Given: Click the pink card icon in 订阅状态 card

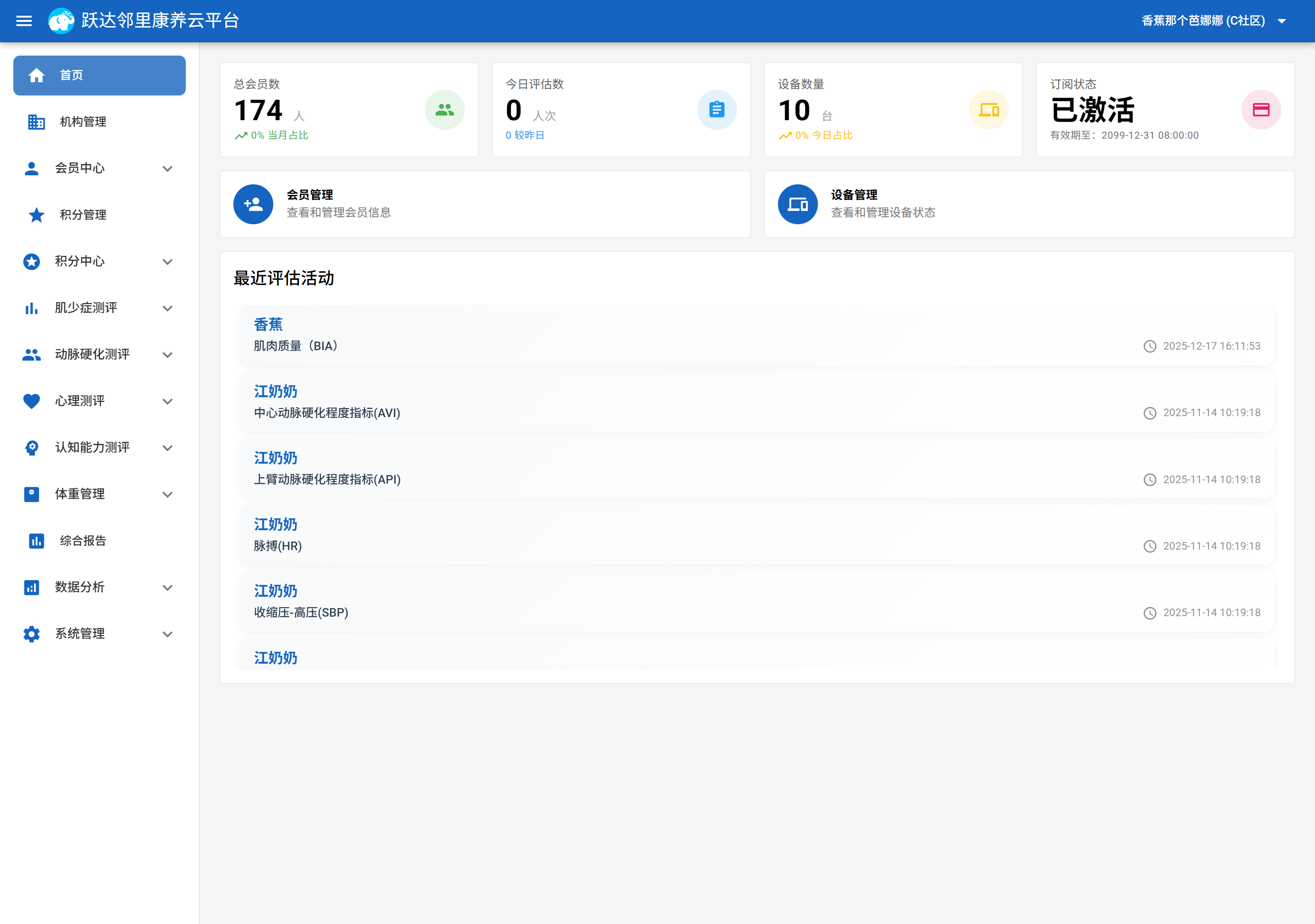Looking at the screenshot, I should (1261, 110).
